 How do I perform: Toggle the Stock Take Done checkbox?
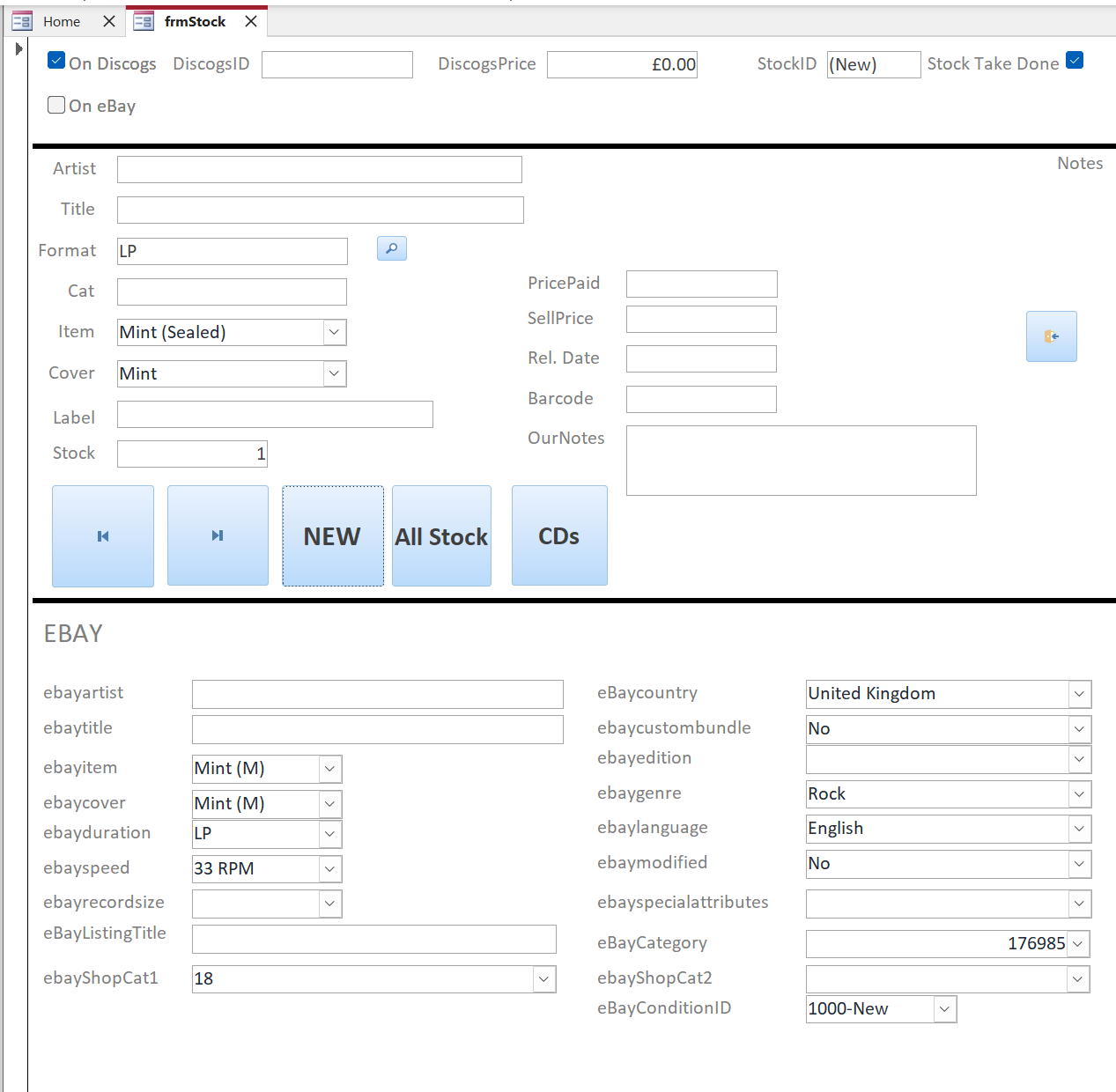tap(1075, 60)
